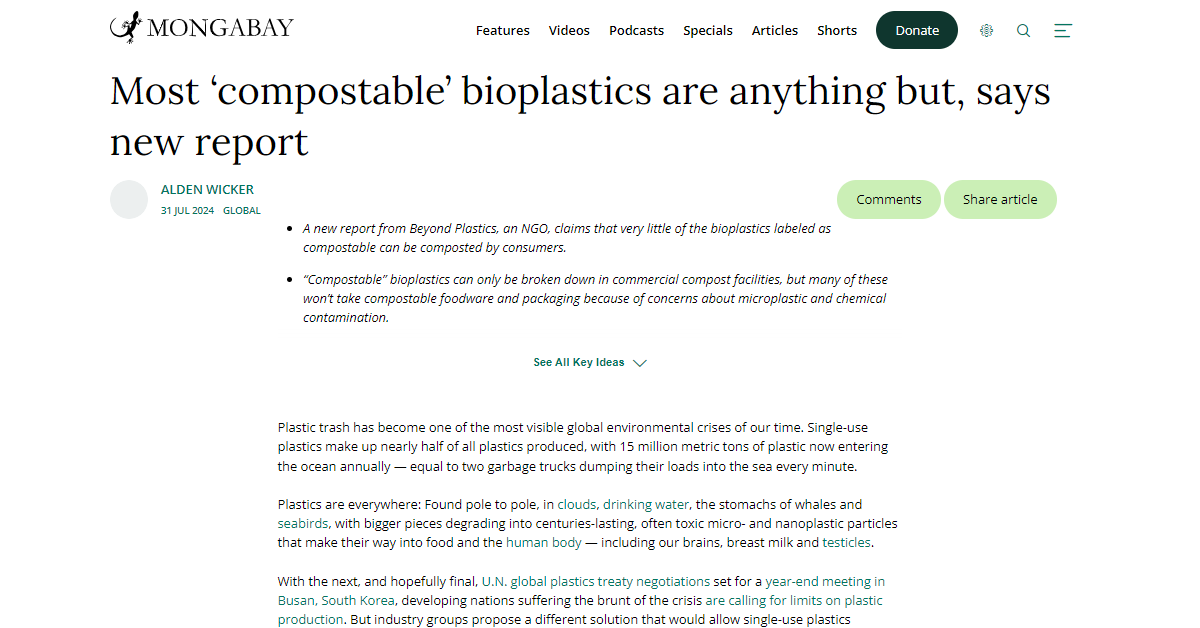Expand the See All Key Ideas chevron

click(640, 363)
